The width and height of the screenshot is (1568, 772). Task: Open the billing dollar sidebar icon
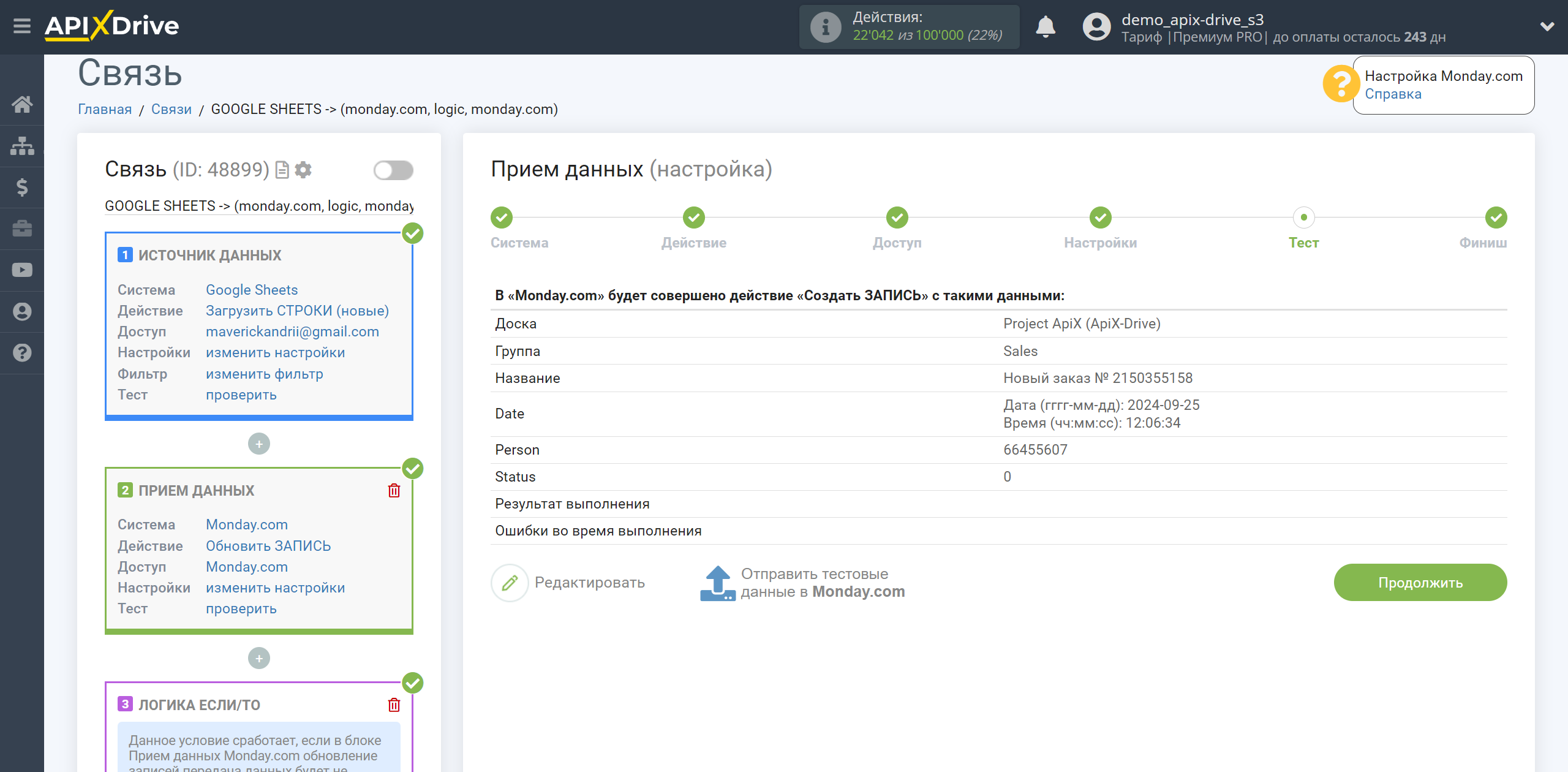coord(22,187)
